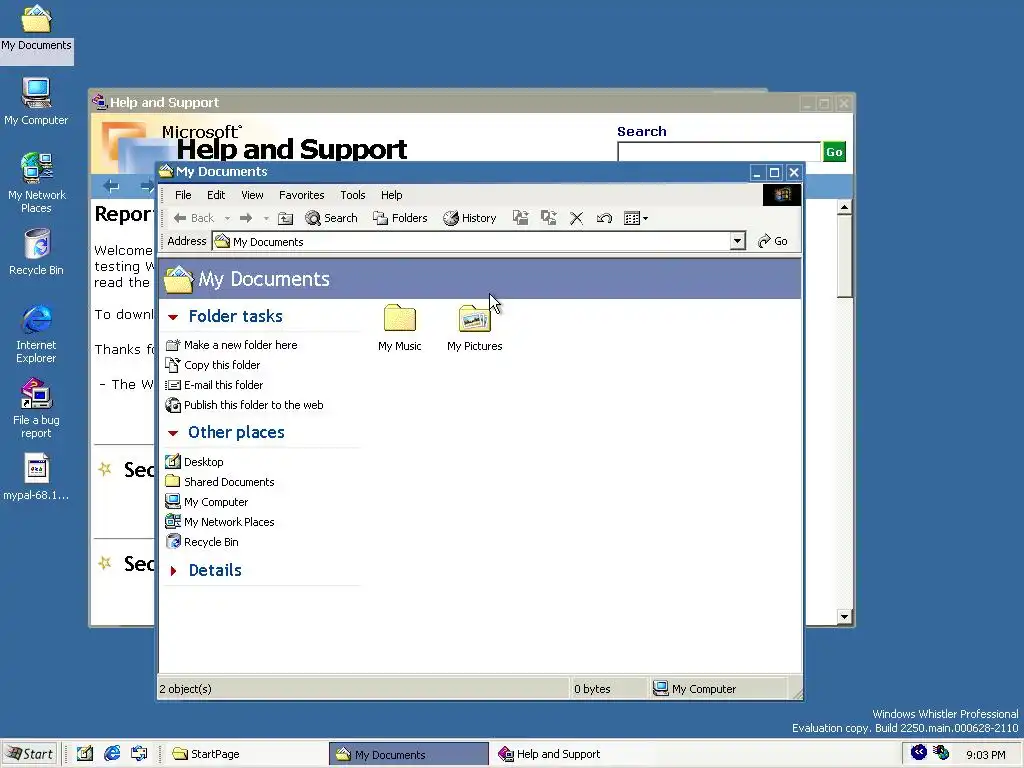Click Help and Support scrollbar up arrow
1024x768 pixels.
(x=844, y=208)
